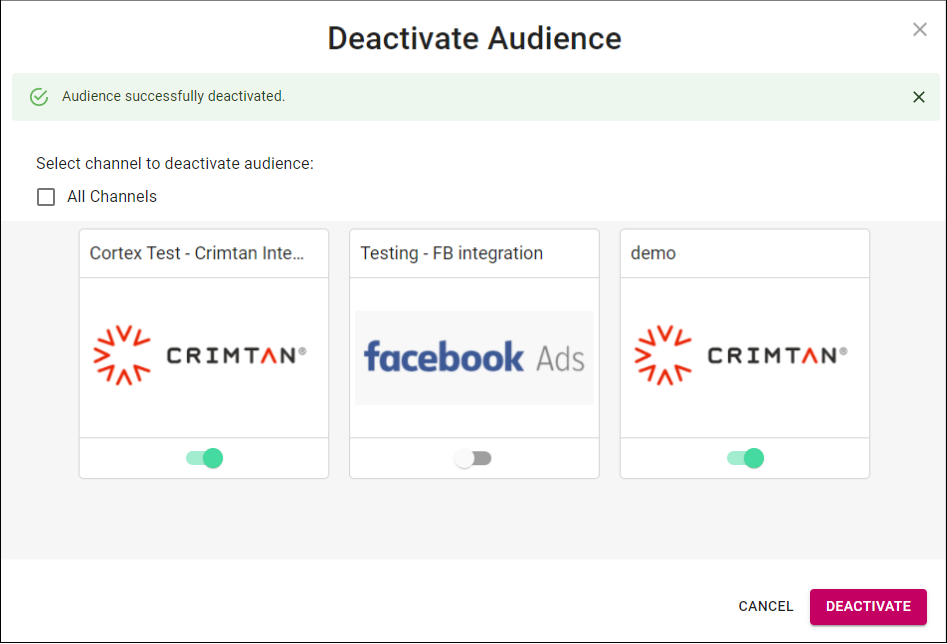Screen dimensions: 947x644
Task: Click 'Audience successfully deactivated.' message text
Action: click(173, 97)
